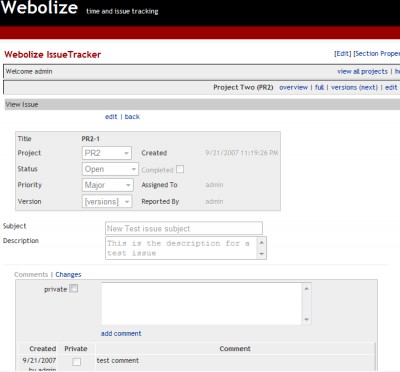The width and height of the screenshot is (400, 372).
Task: Go to view all projects
Action: [362, 71]
